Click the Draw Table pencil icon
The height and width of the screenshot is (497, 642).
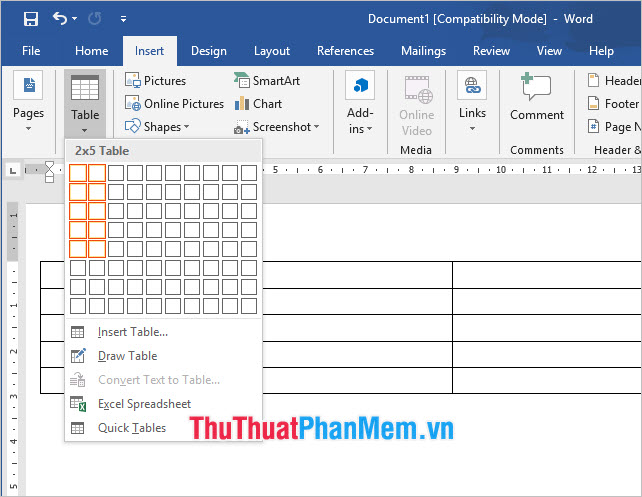[78, 356]
